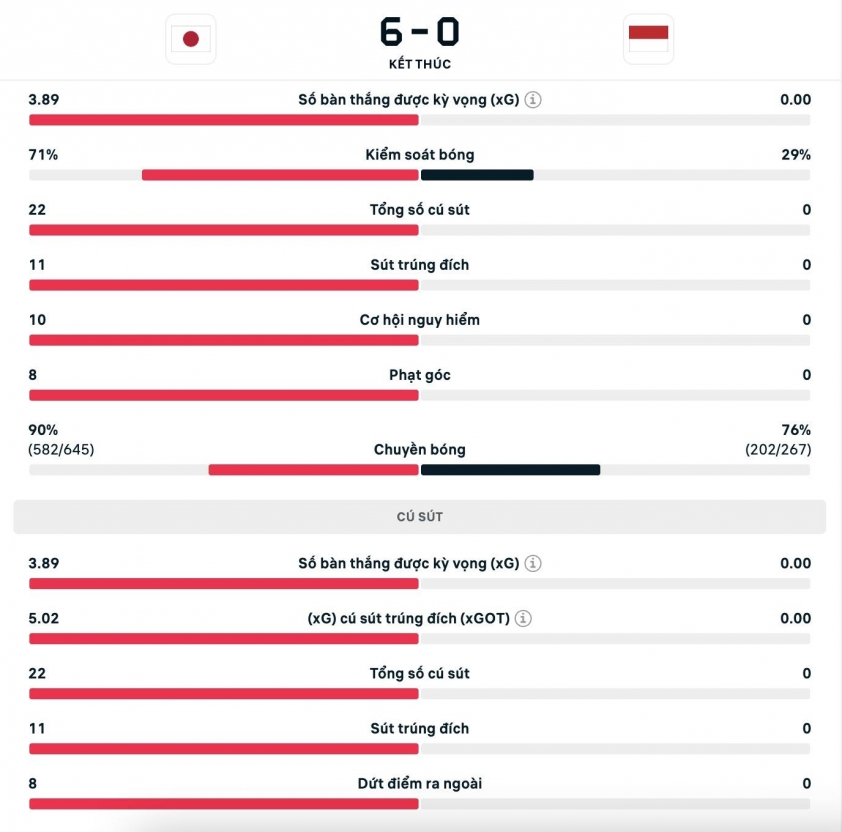Image resolution: width=842 pixels, height=832 pixels.
Task: Click the 6 - 0 match score
Action: click(419, 31)
